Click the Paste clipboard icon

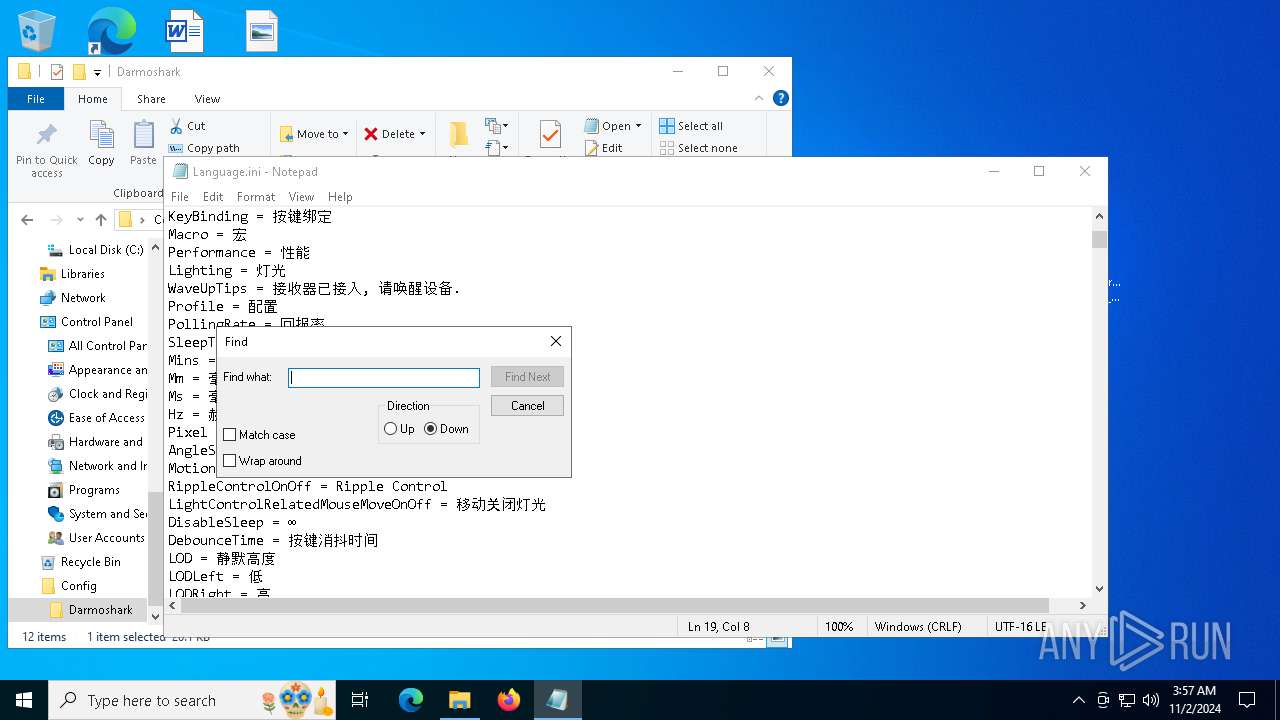pyautogui.click(x=144, y=135)
